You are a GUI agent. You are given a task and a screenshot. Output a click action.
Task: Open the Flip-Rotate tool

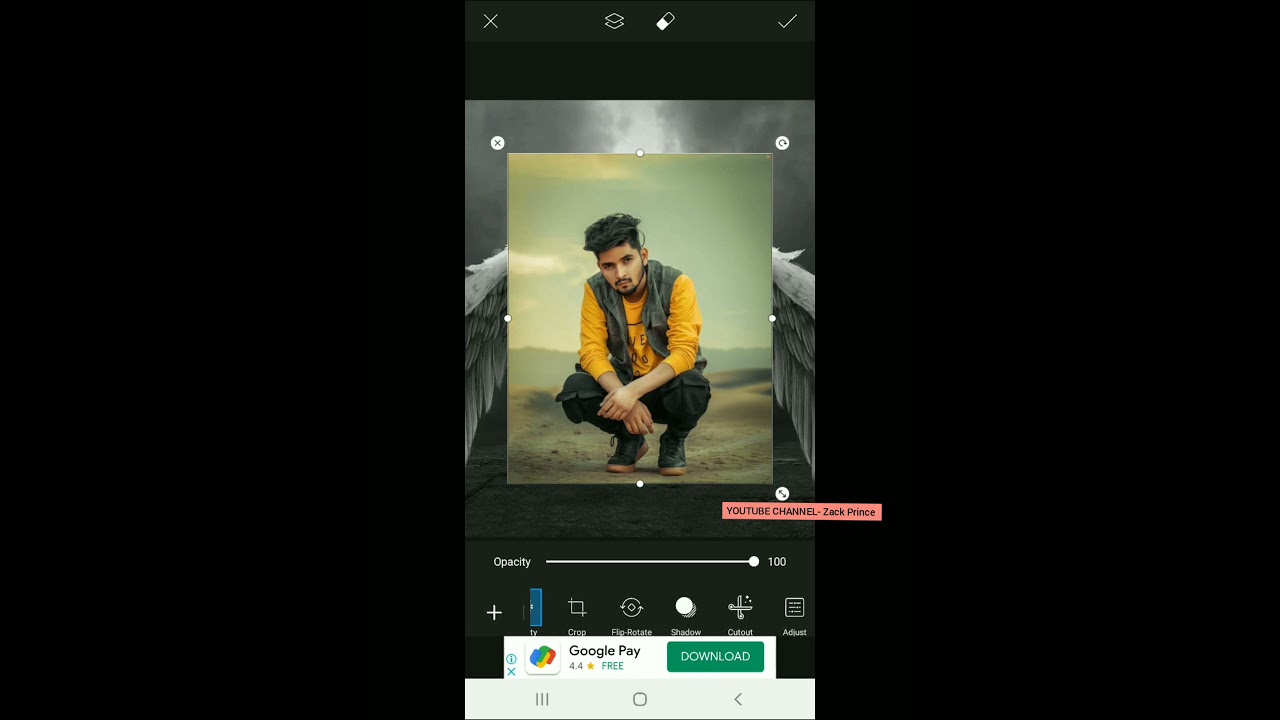[631, 615]
